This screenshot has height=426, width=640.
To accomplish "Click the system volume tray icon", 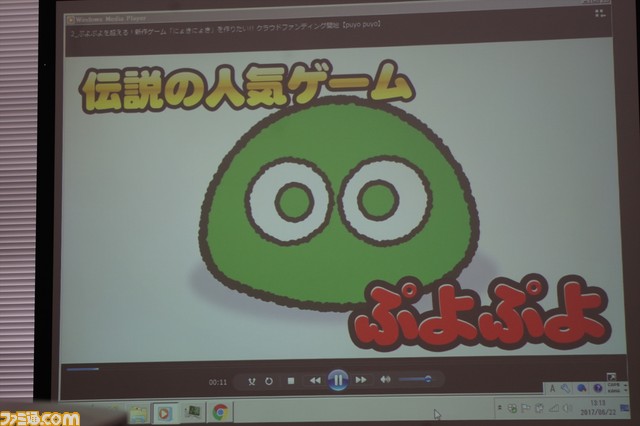I will [567, 408].
